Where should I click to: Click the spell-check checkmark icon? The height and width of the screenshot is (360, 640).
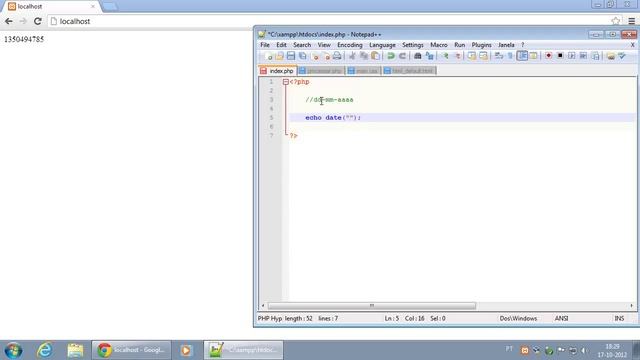[622, 56]
